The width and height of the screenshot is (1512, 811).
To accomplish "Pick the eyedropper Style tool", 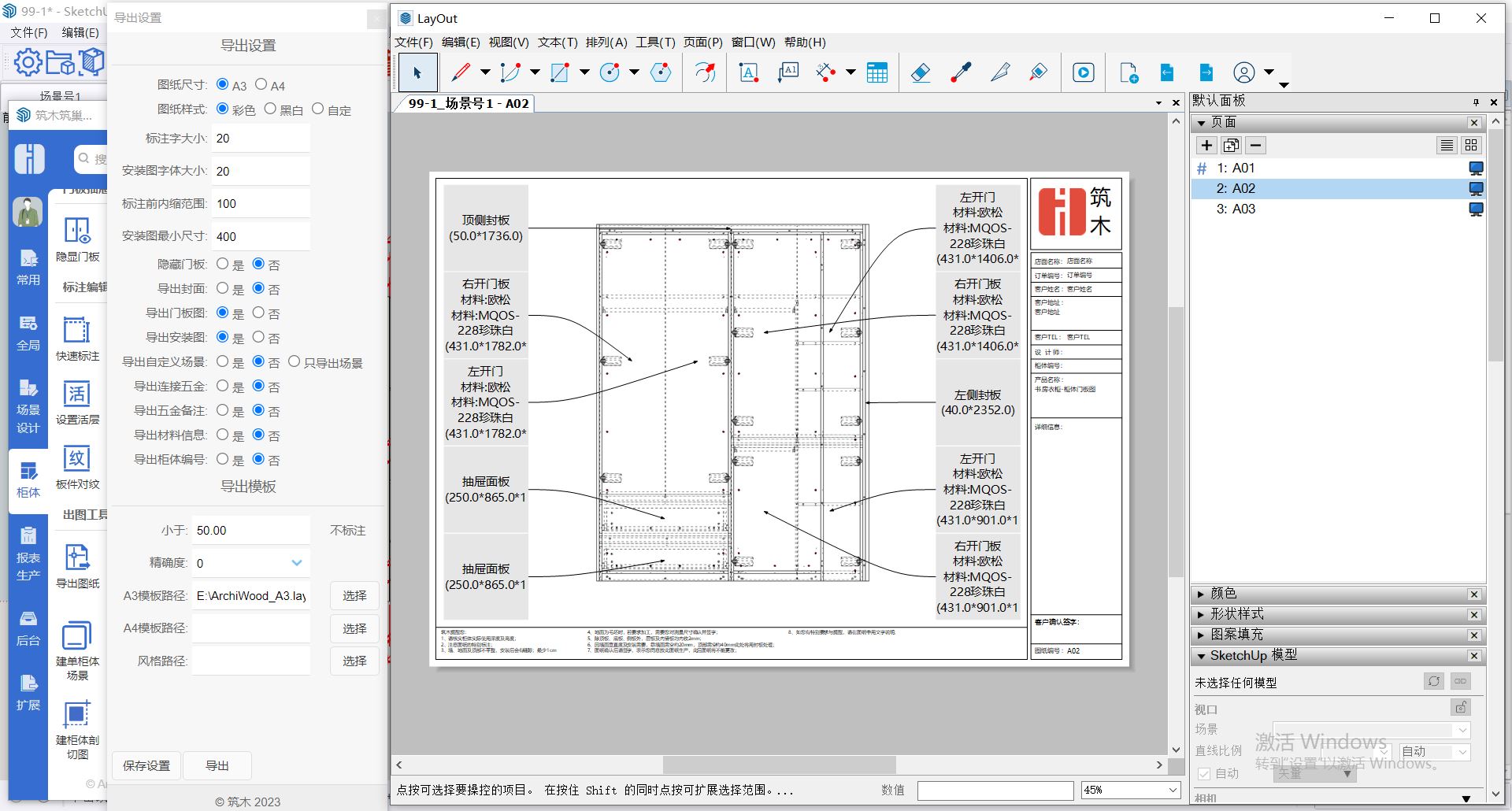I will click(x=961, y=72).
